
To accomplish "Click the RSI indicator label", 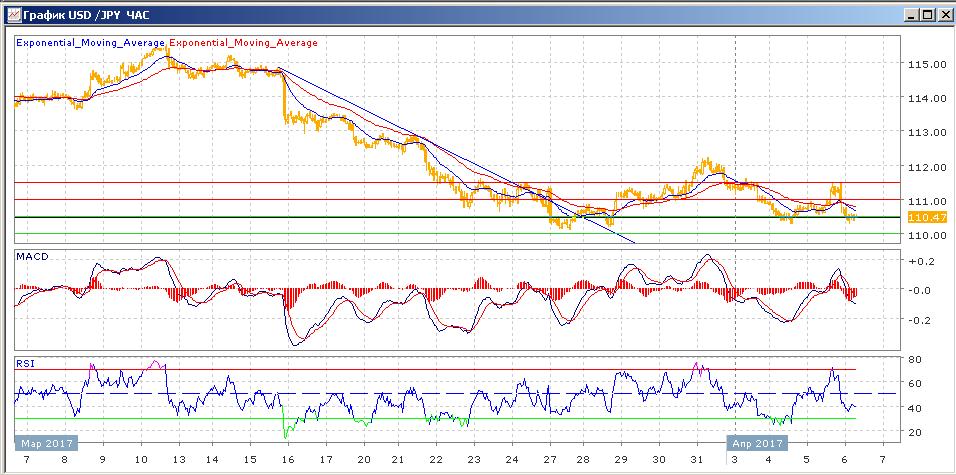I will (x=25, y=364).
